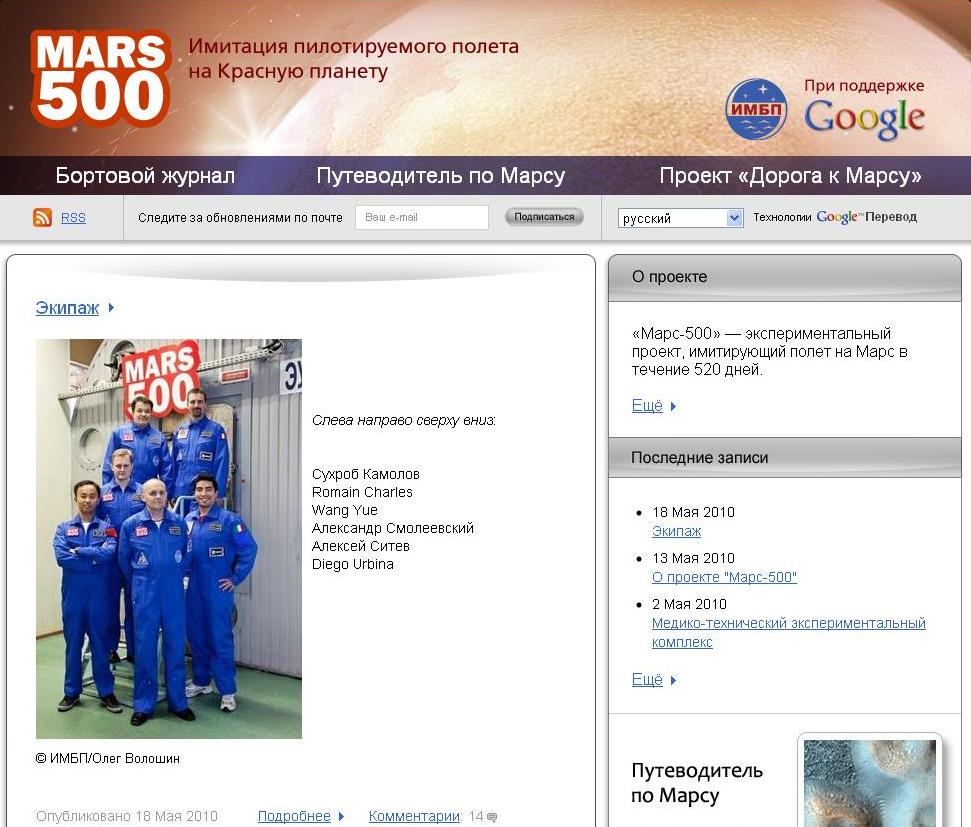971x827 pixels.
Task: Click the Последние записи panel header
Action: 785,458
